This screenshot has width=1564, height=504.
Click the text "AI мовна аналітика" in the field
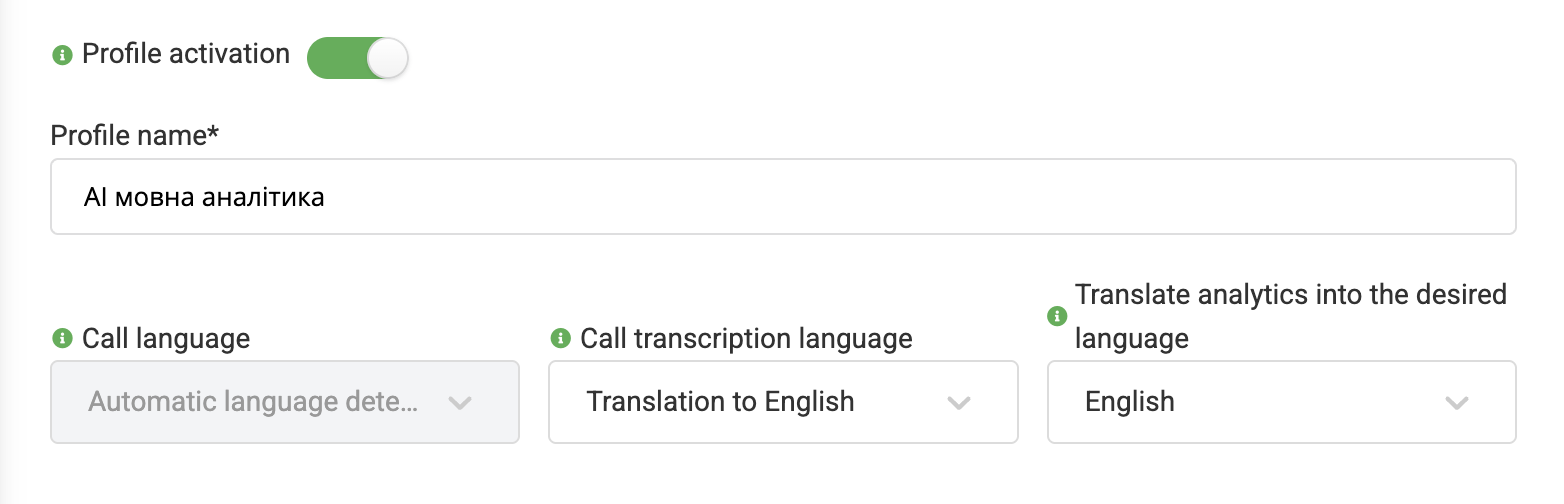click(204, 198)
